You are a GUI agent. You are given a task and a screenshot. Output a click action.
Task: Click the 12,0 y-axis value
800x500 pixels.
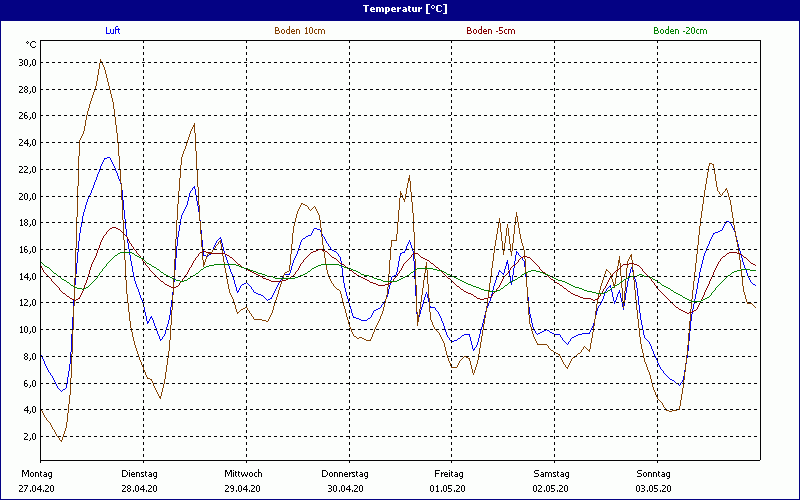27,303
